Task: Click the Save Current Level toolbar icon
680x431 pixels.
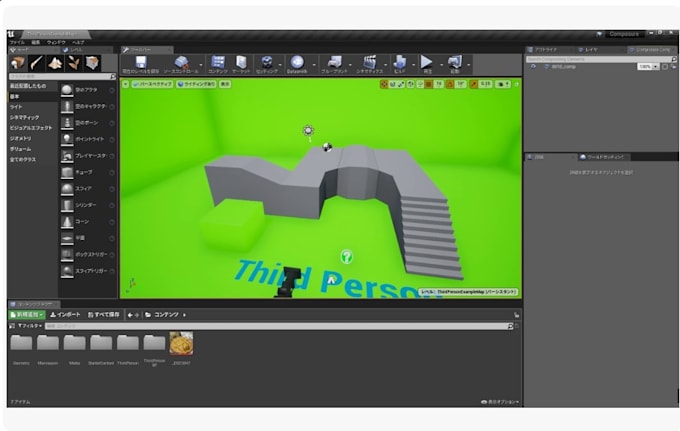Action: click(141, 62)
